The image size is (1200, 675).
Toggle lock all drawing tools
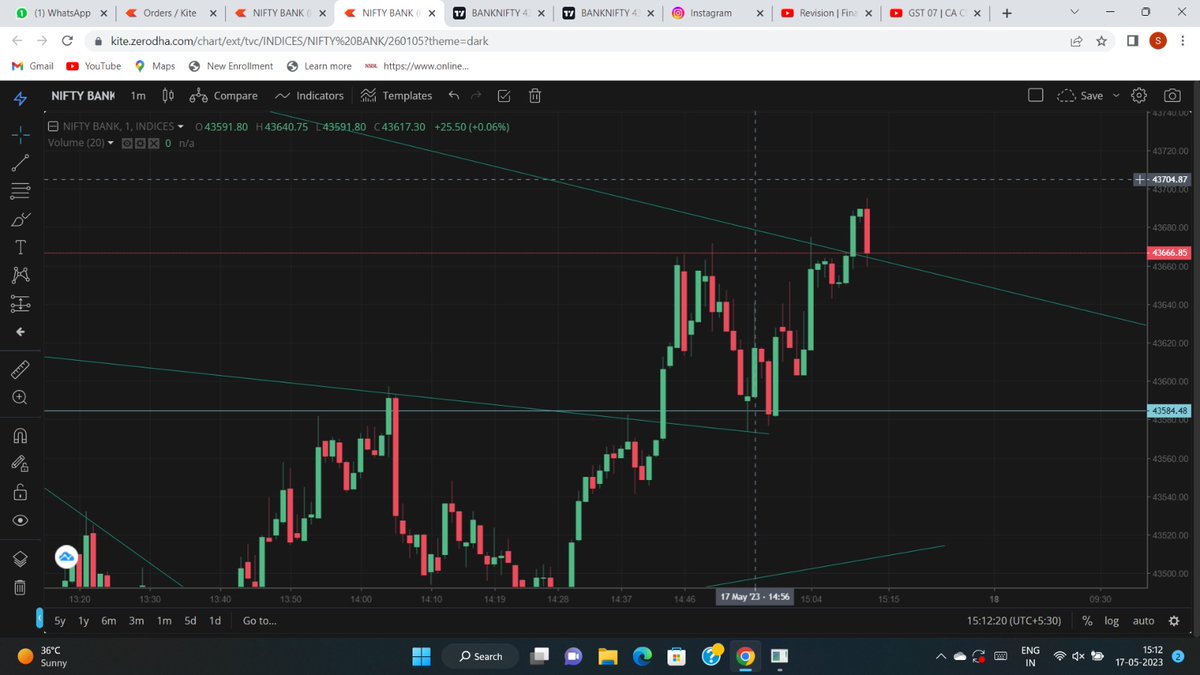[x=20, y=492]
